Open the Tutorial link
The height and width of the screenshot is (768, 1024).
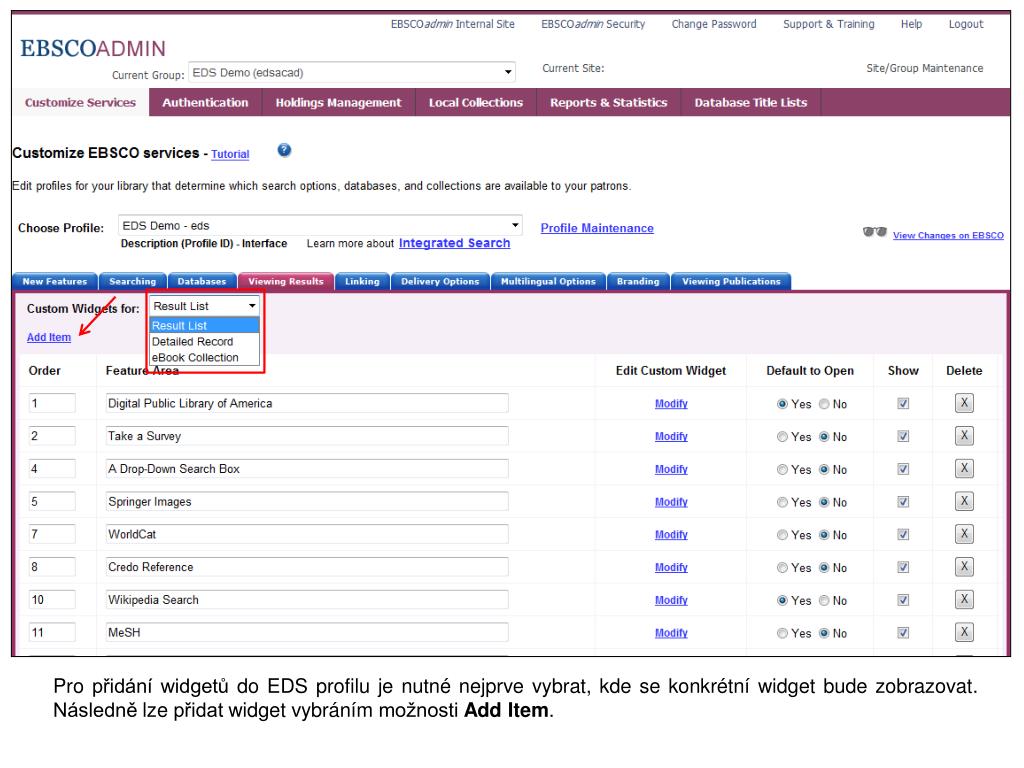click(x=230, y=154)
